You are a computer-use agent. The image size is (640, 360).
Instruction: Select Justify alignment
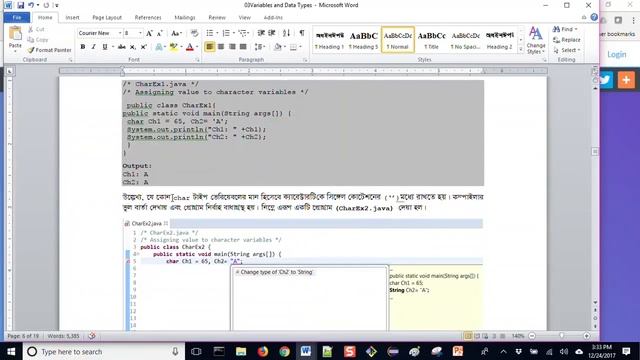point(243,47)
